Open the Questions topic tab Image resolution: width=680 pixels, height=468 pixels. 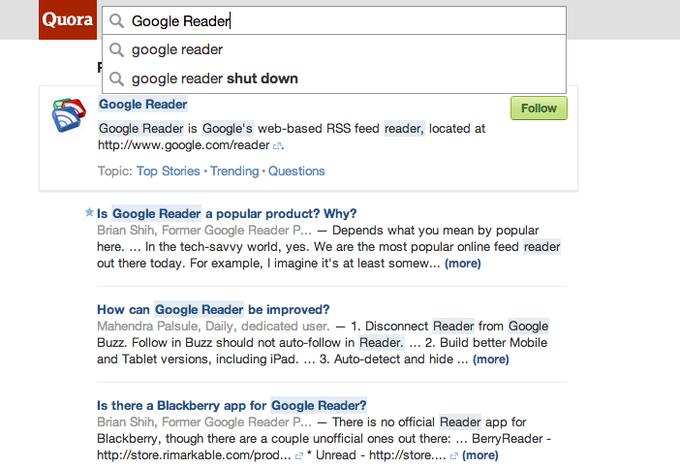(297, 171)
